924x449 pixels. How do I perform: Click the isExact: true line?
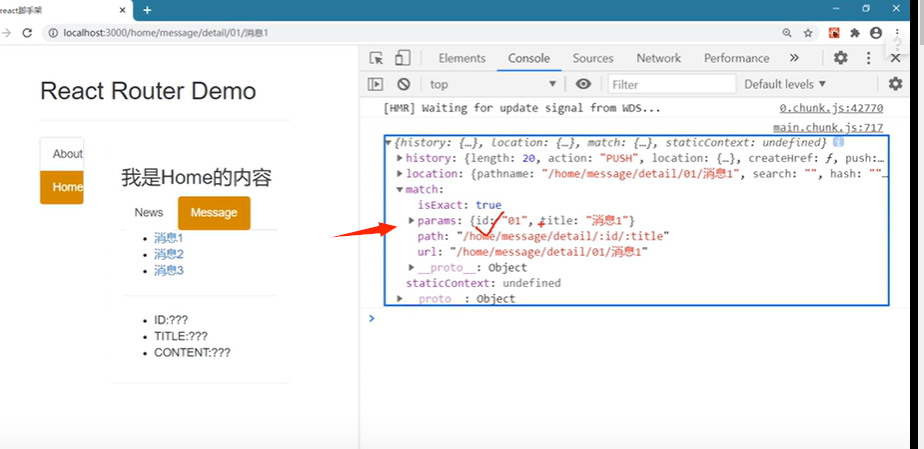[460, 205]
